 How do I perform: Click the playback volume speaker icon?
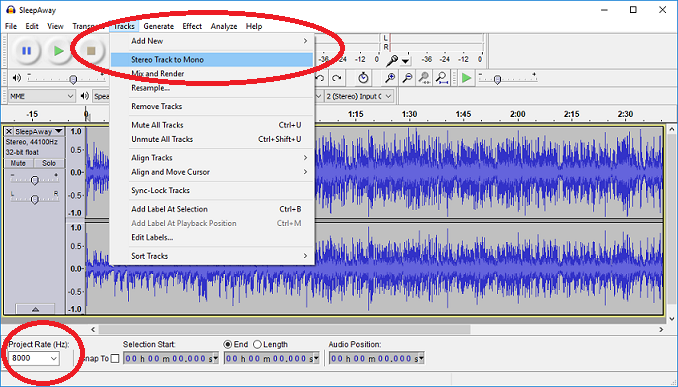click(x=16, y=78)
